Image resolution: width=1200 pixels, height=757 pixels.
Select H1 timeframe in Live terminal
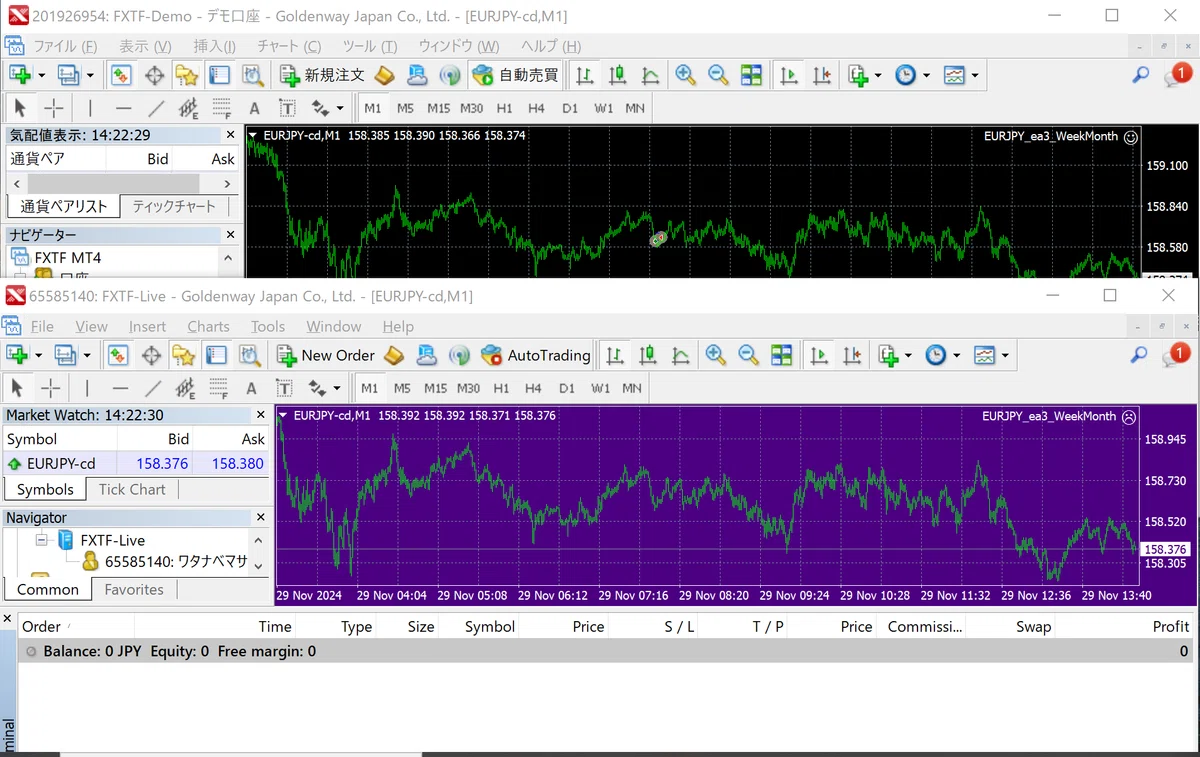501,388
